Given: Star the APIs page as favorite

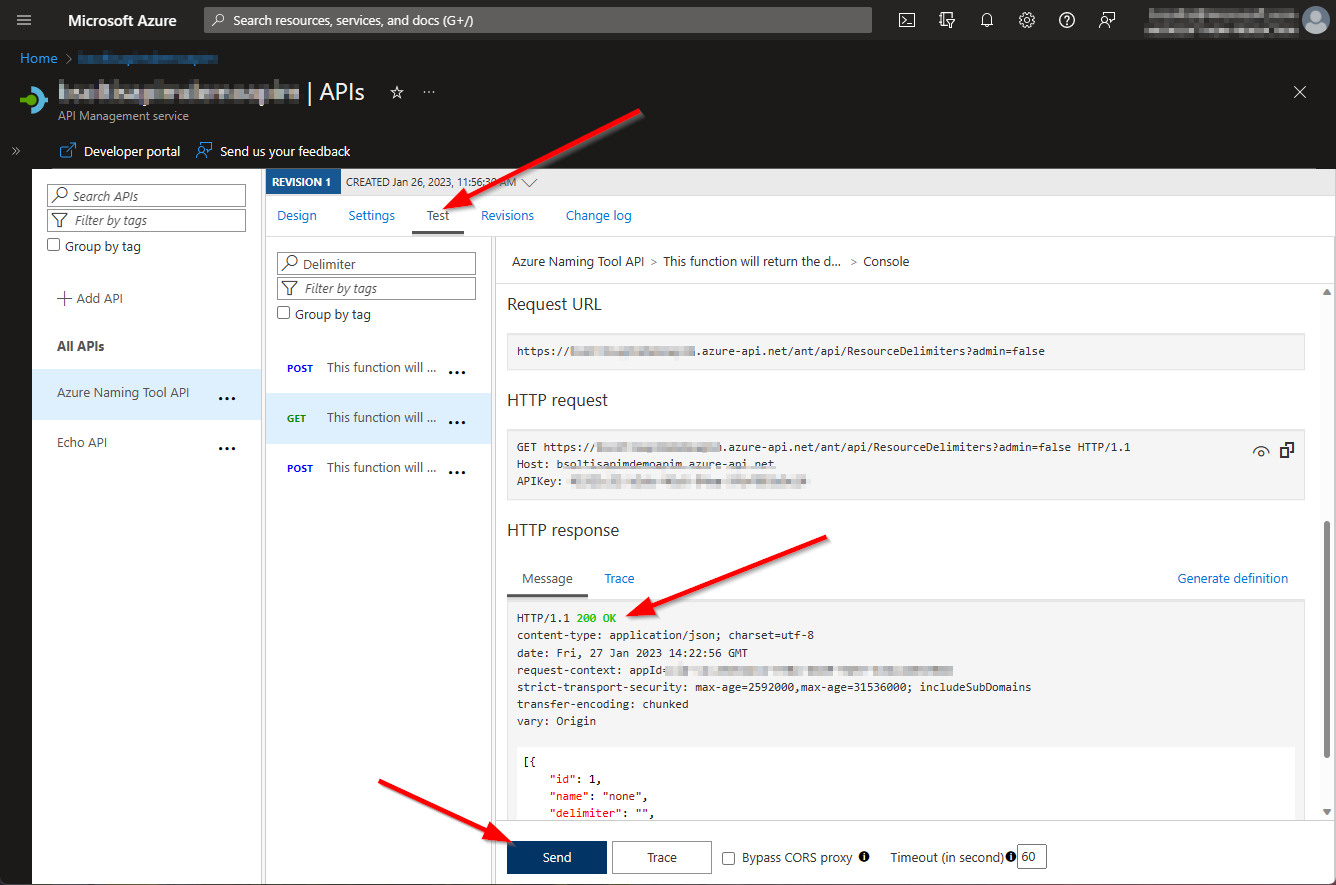Looking at the screenshot, I should pyautogui.click(x=396, y=92).
